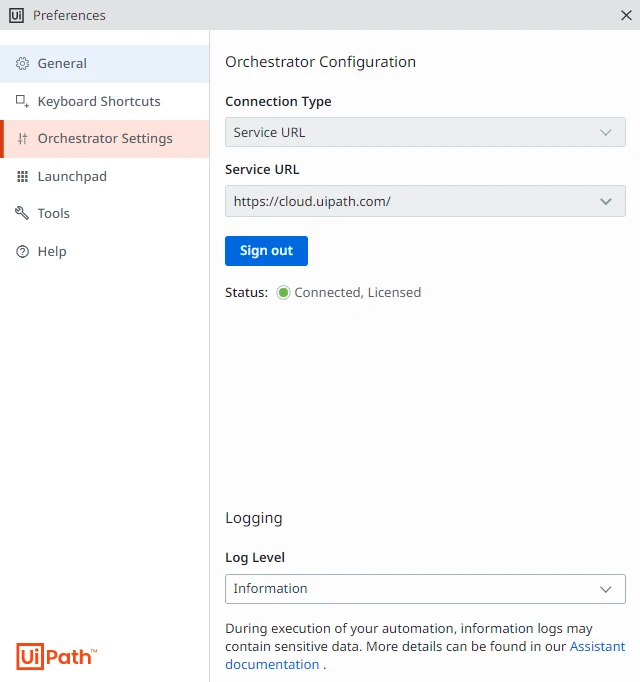
Task: Click the 'Log Level' label
Action: [255, 558]
